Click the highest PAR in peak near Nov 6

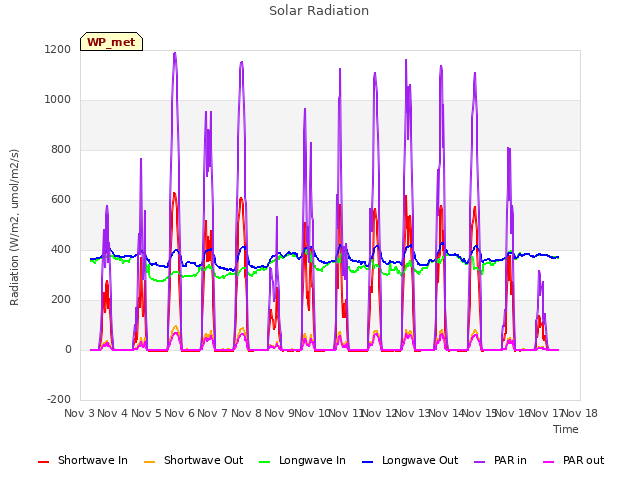click(175, 53)
